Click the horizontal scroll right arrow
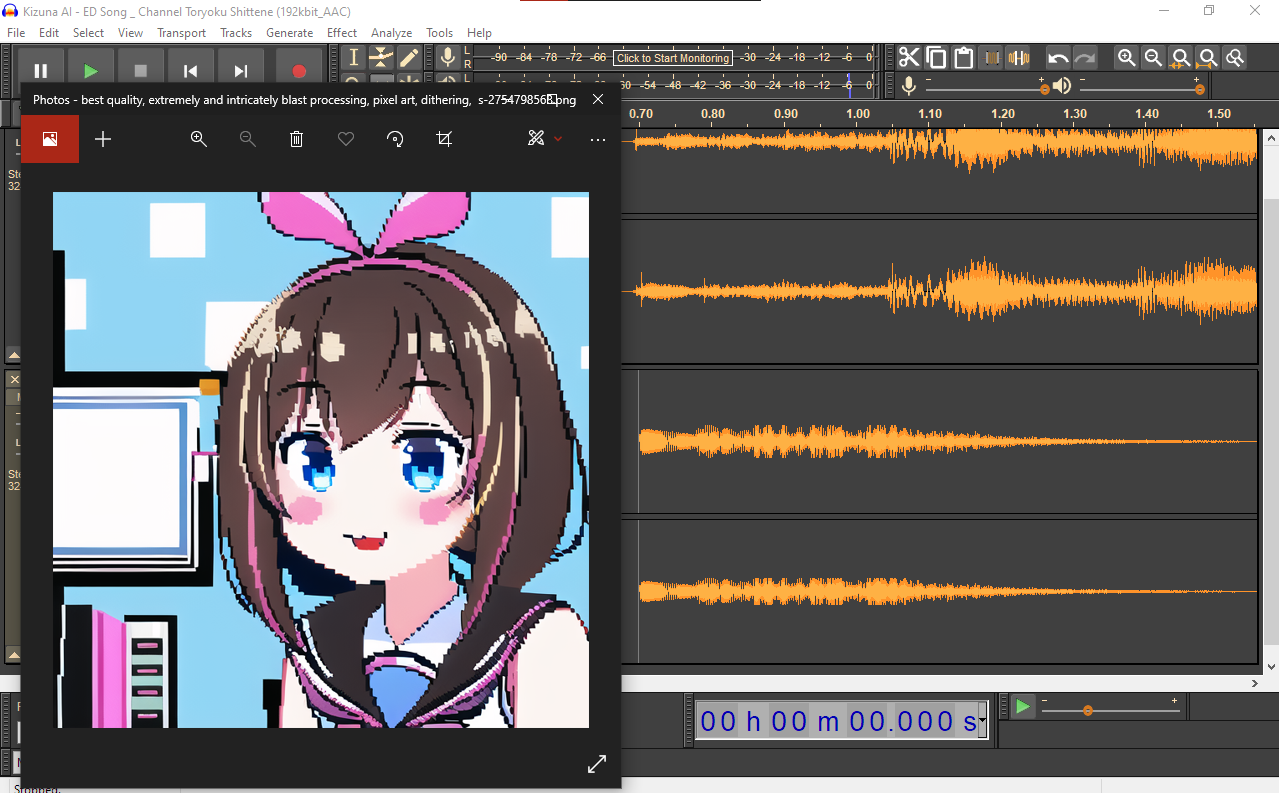 1255,684
